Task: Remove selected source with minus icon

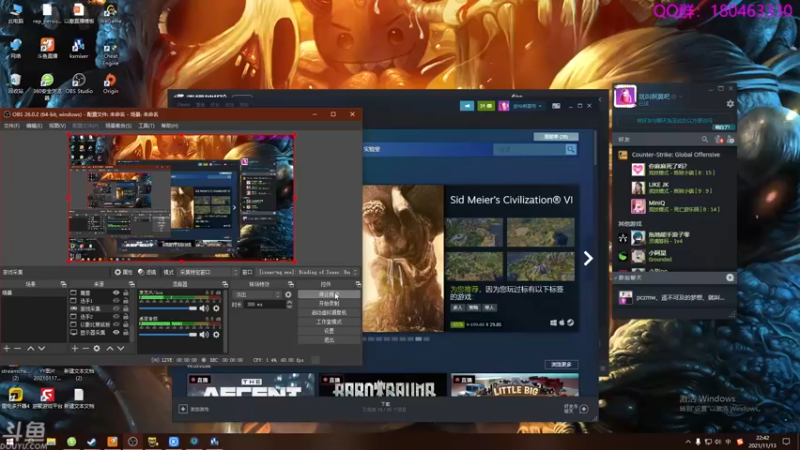Action: pos(85,348)
